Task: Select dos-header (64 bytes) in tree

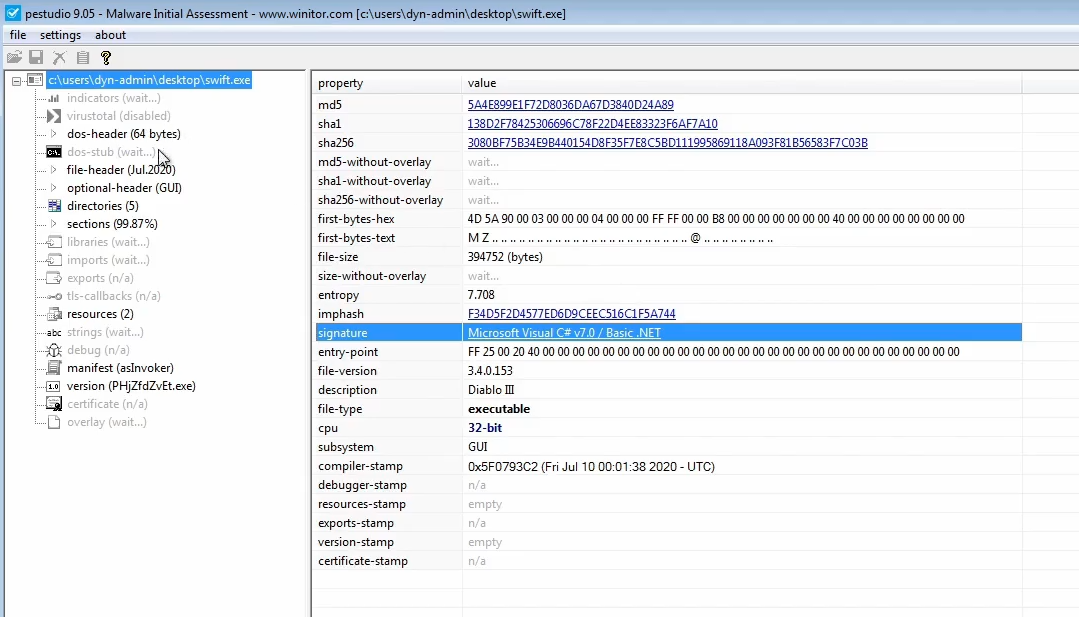Action: (124, 134)
